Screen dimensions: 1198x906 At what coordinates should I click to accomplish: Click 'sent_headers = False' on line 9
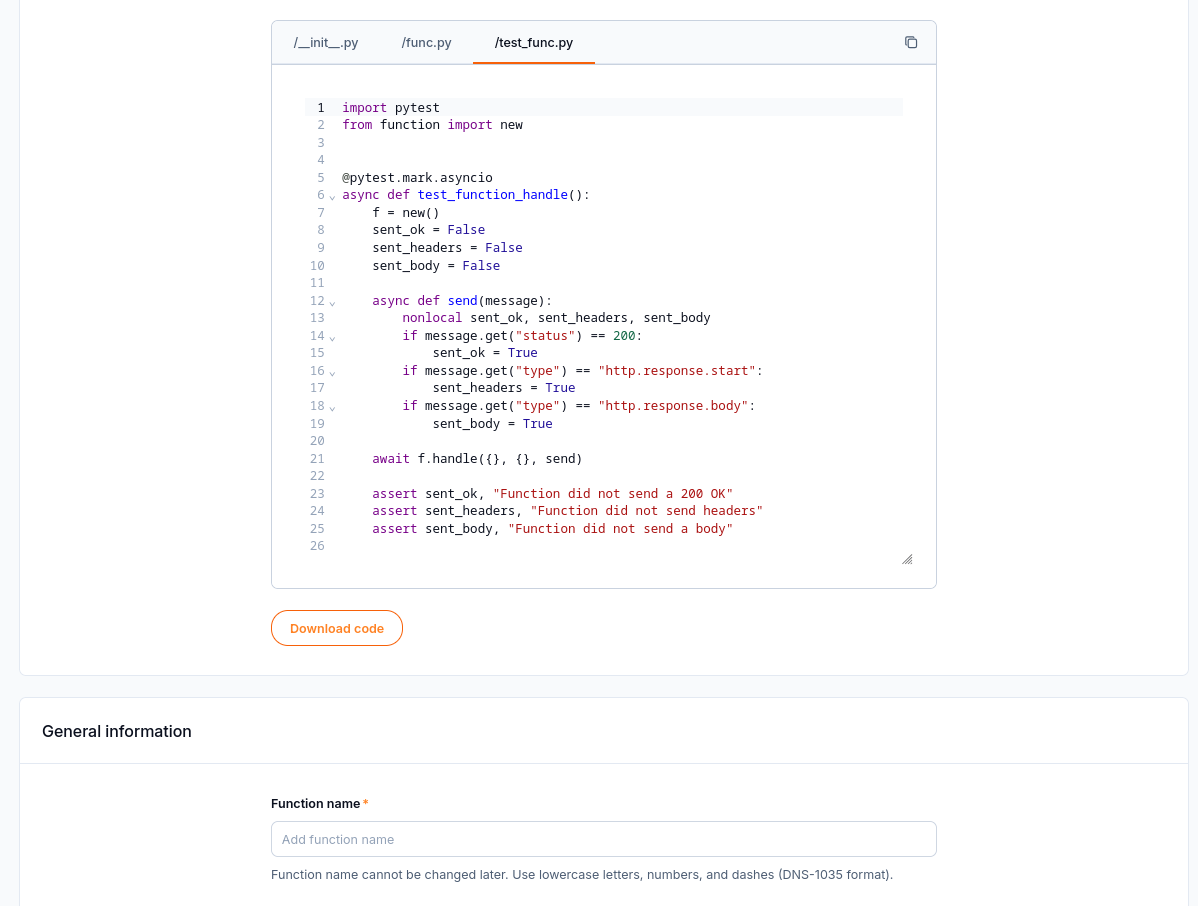[x=448, y=248]
